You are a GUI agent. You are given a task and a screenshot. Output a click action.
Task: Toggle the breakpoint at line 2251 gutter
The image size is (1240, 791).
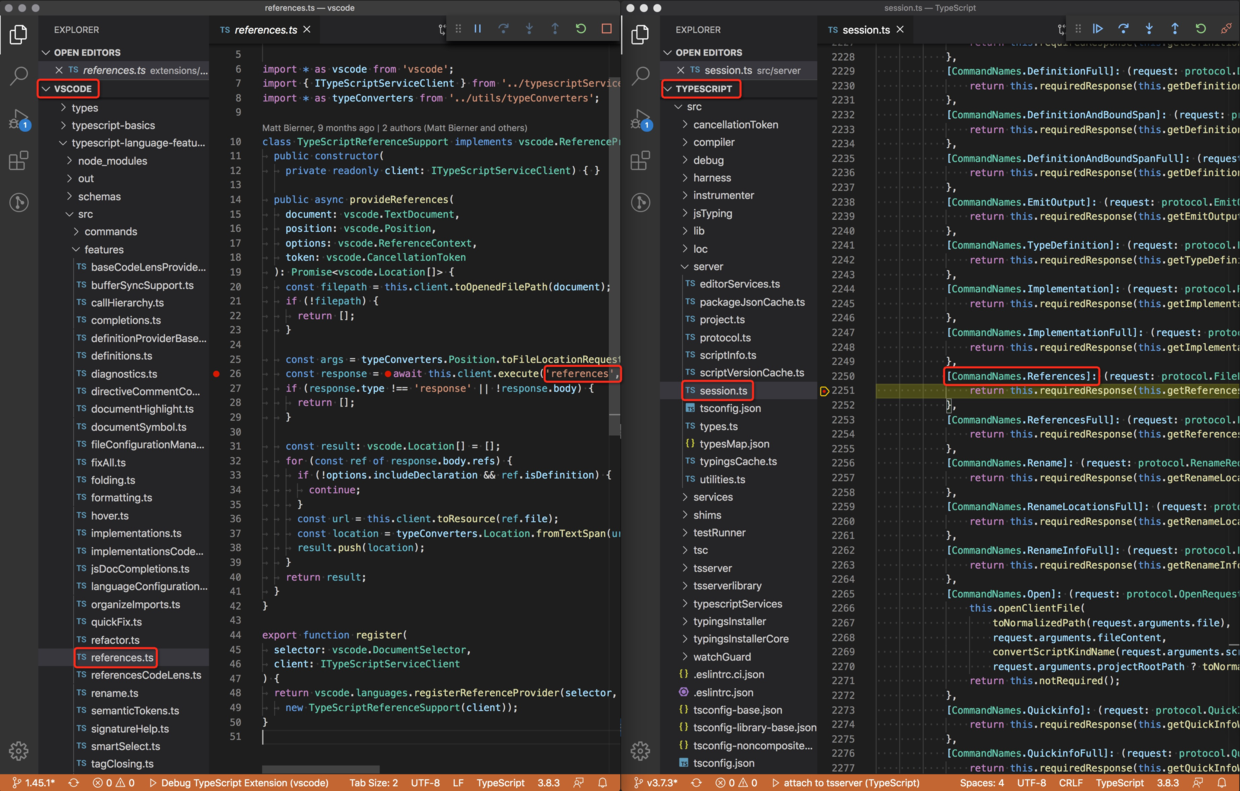(825, 391)
